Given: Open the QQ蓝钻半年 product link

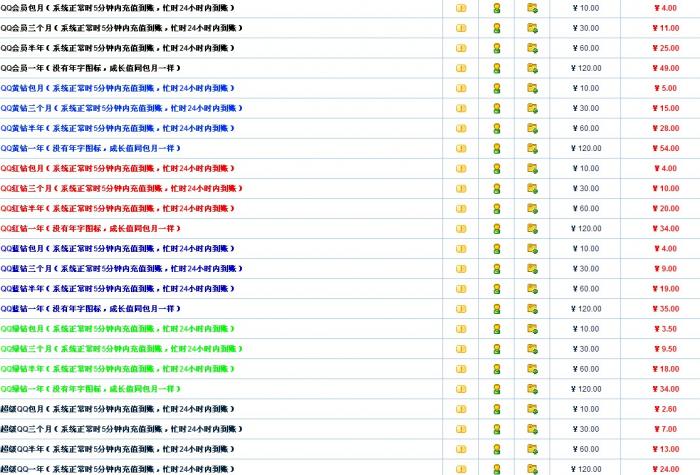Looking at the screenshot, I should coord(117,289).
